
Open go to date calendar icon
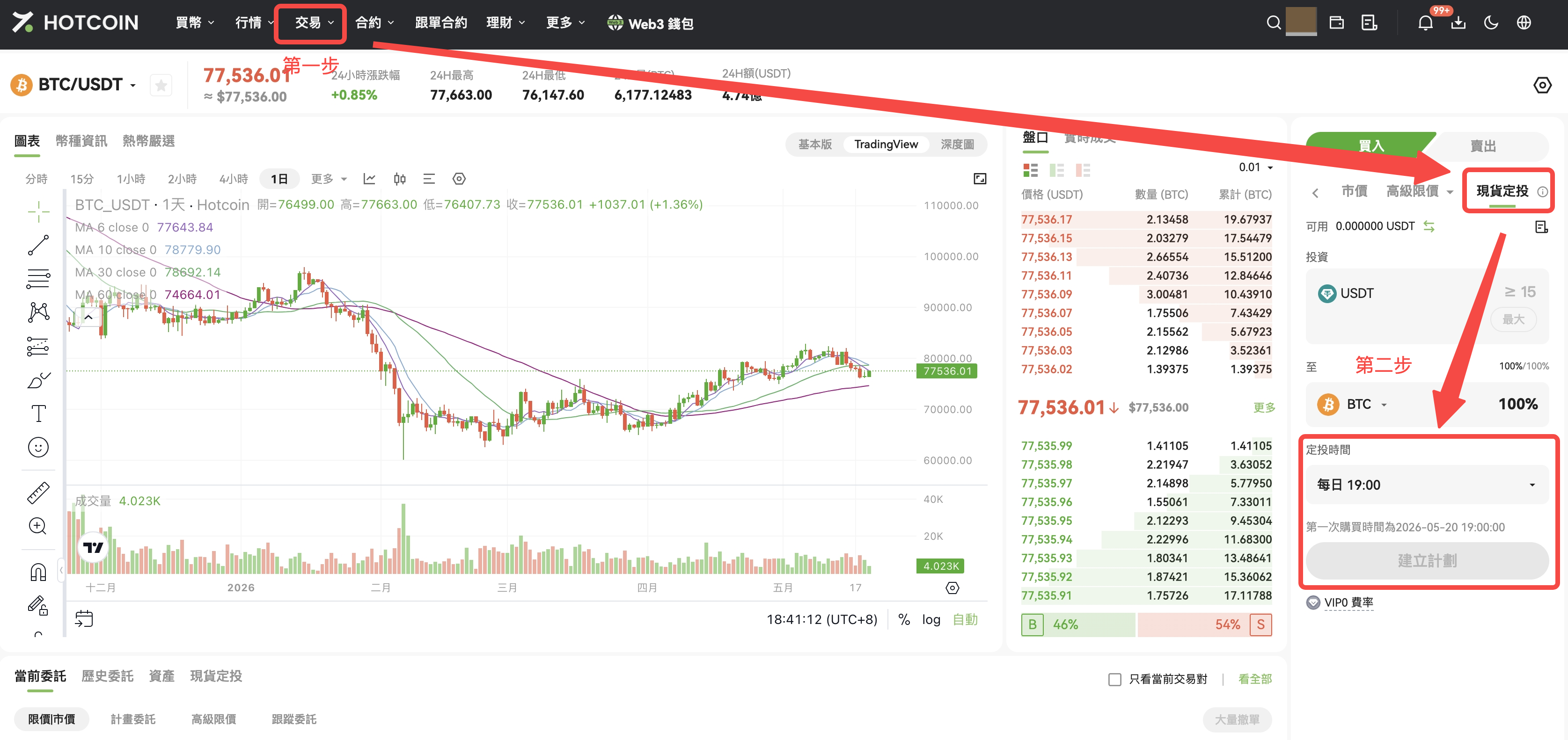click(84, 619)
